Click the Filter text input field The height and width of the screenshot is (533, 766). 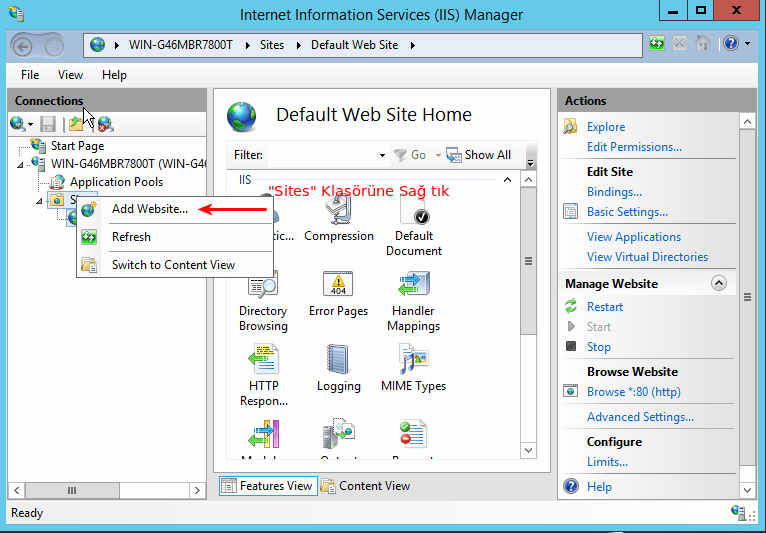(322, 155)
